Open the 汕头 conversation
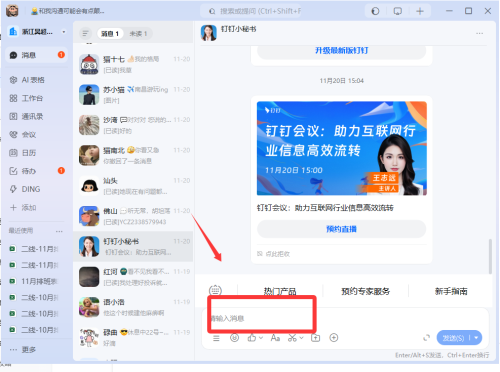The image size is (500, 372). (x=133, y=186)
